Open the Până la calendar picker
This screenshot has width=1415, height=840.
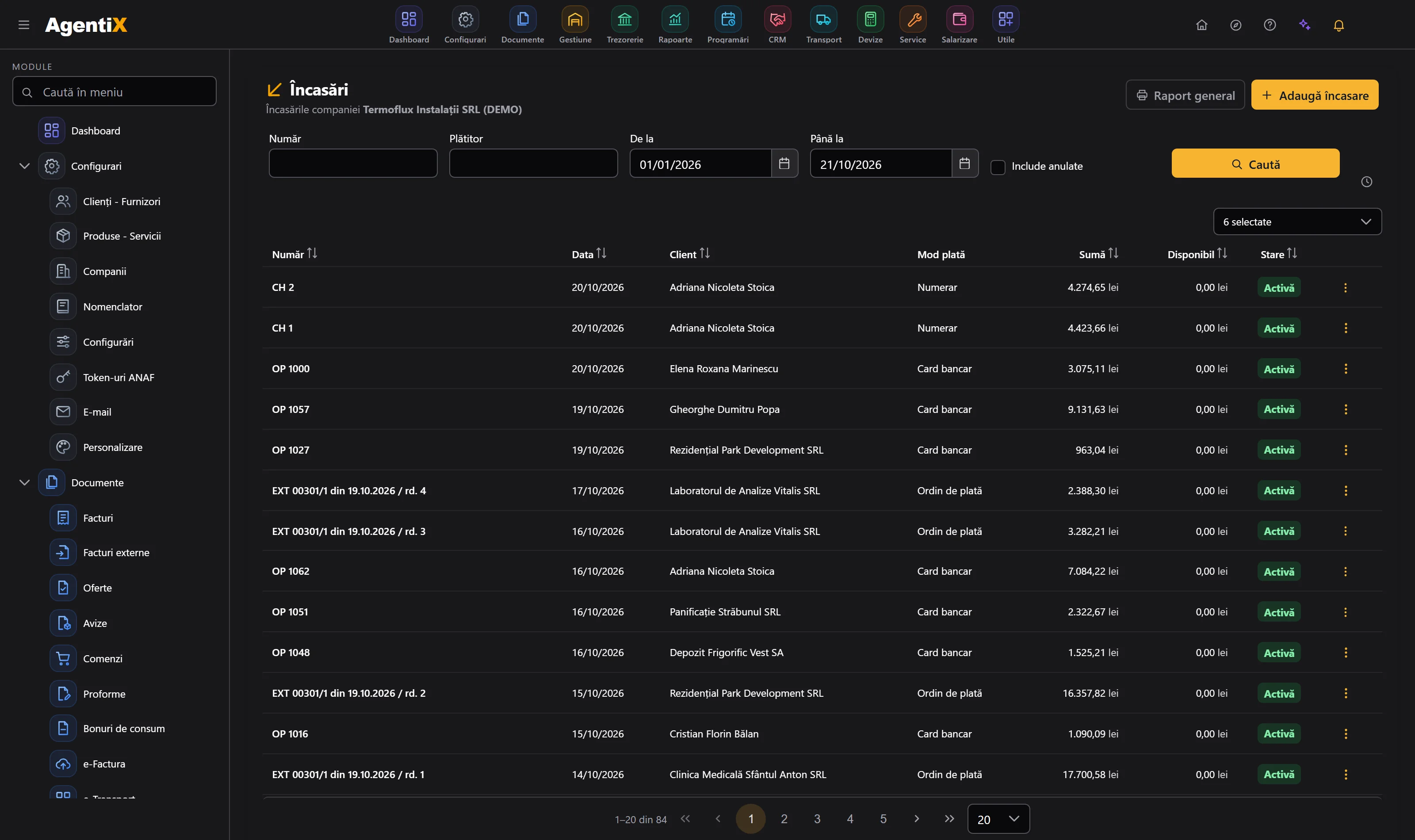tap(964, 164)
